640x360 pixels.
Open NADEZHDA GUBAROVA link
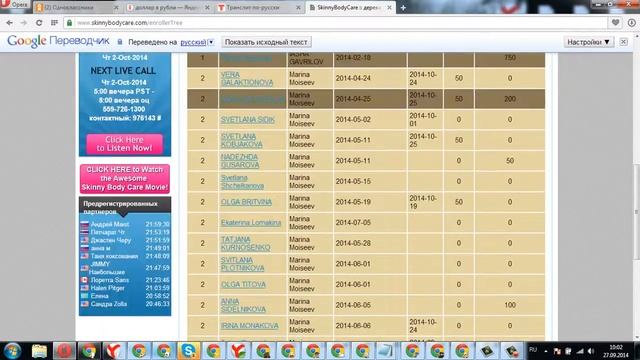240,161
